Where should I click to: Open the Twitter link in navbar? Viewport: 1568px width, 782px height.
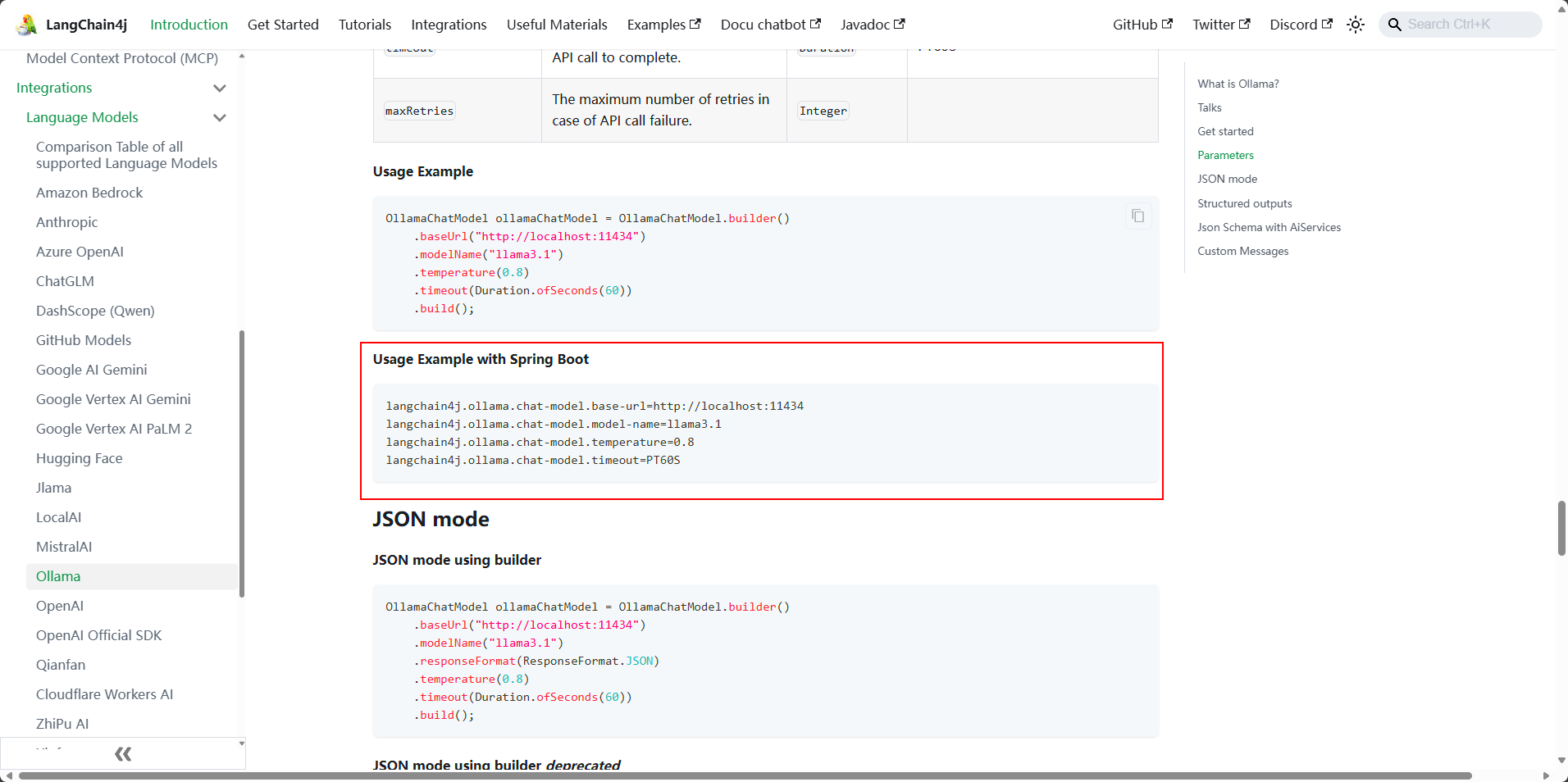click(1221, 25)
